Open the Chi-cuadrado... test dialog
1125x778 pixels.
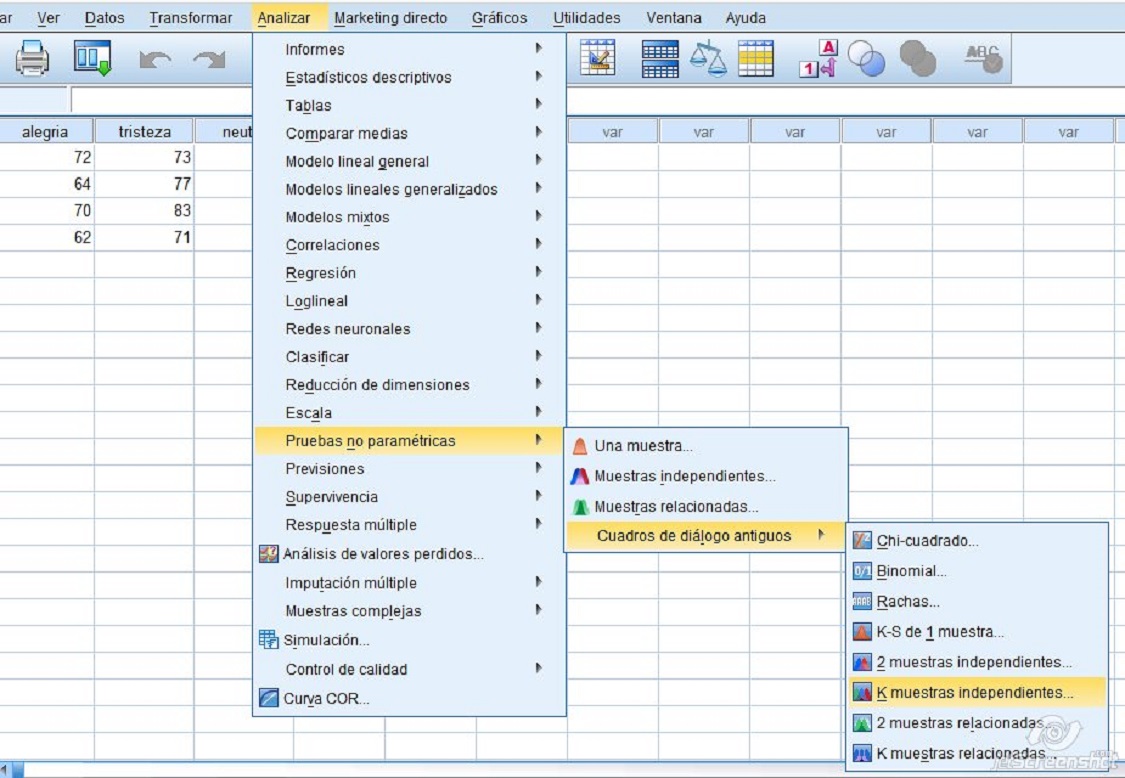(977, 540)
